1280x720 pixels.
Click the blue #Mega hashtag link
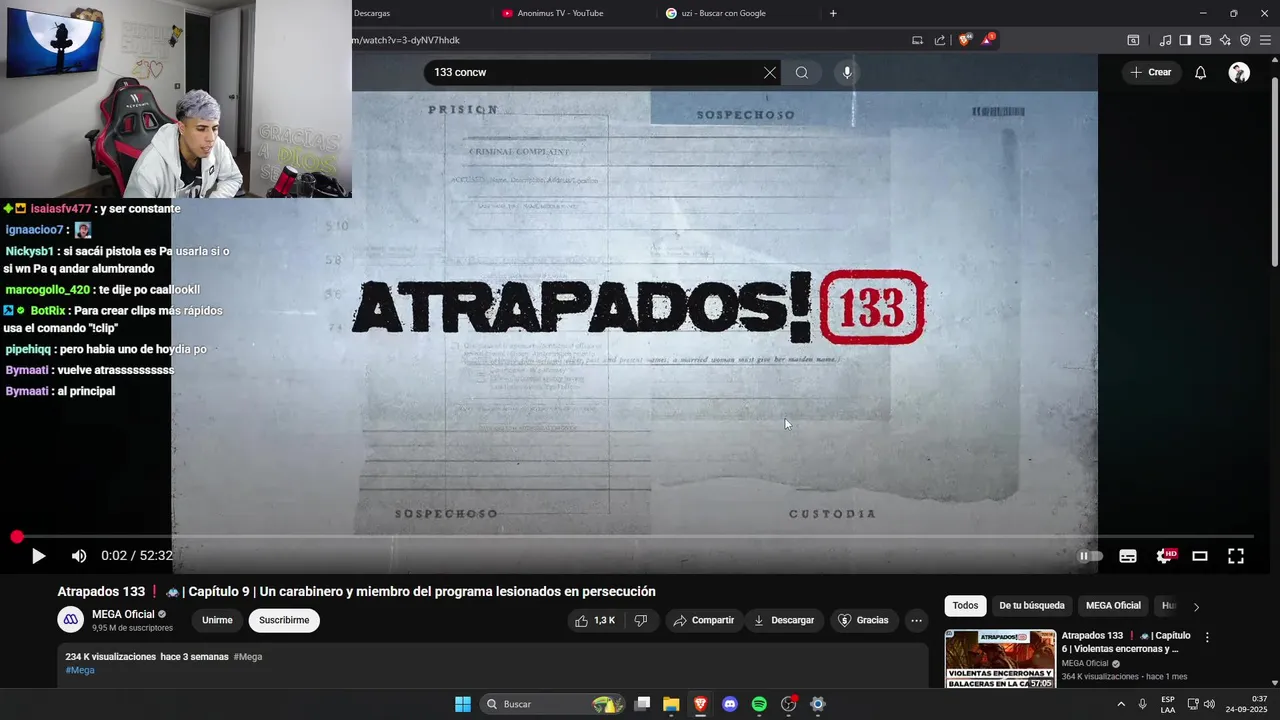(x=80, y=670)
